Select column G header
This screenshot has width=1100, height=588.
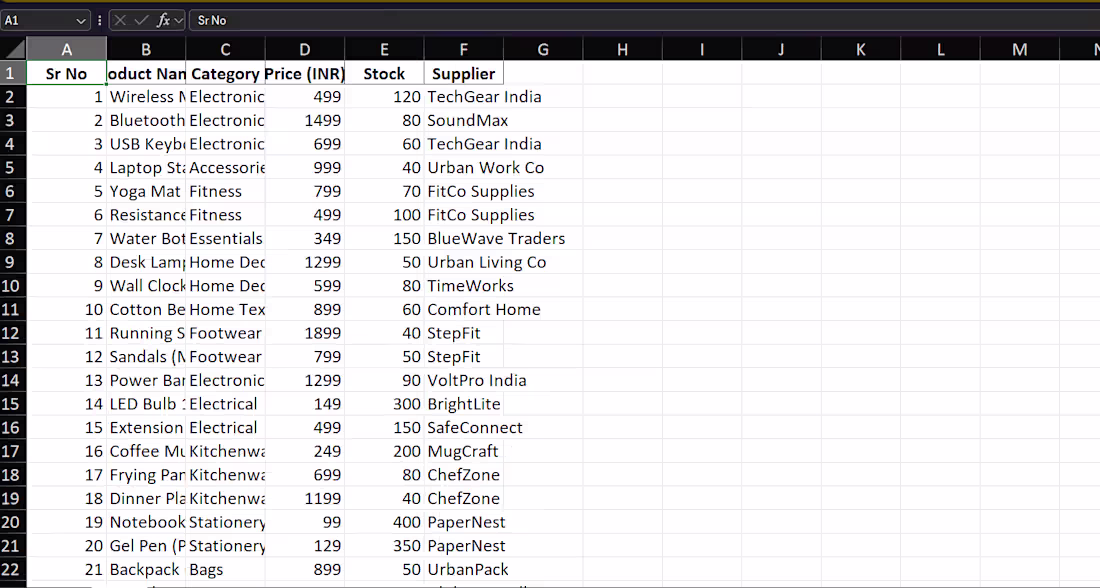543,49
